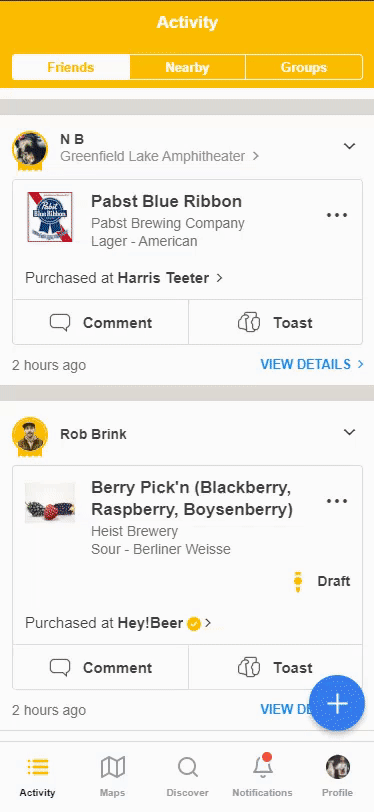Tap the blue plus check-in button
374x812 pixels.
337,703
